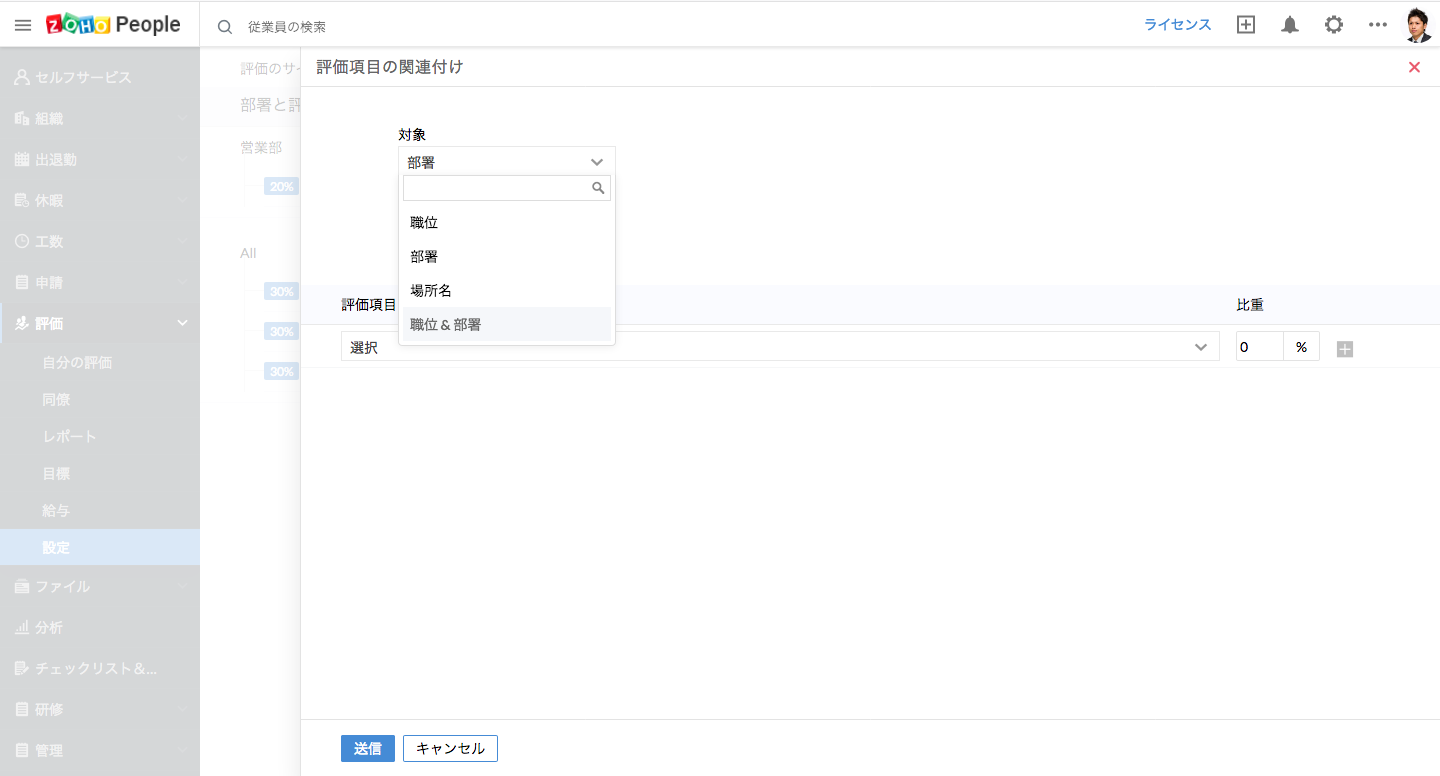Click the ファイル sidebar icon
Screen dimensions: 1440x776
click(22, 586)
